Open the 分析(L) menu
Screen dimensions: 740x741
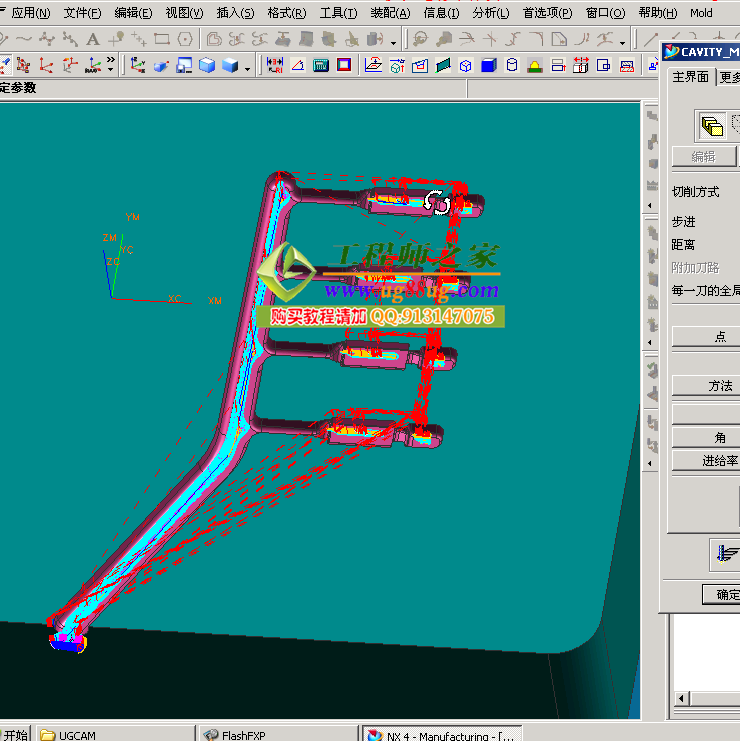pyautogui.click(x=490, y=13)
